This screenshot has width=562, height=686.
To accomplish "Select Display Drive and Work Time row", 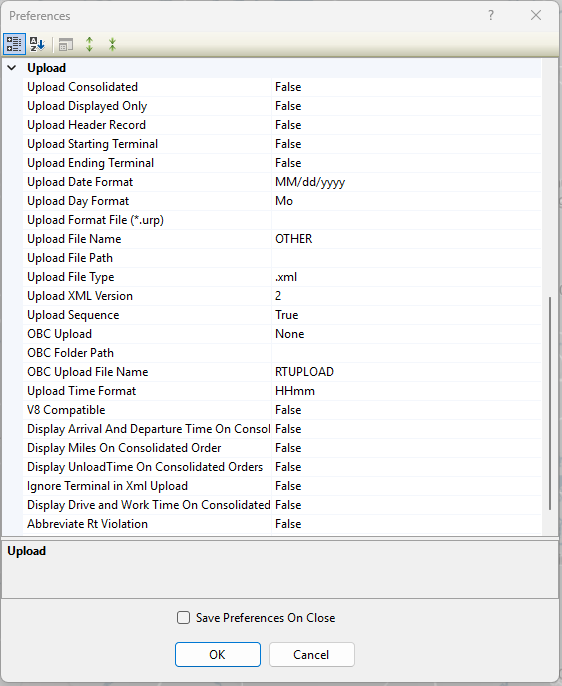I will 282,505.
